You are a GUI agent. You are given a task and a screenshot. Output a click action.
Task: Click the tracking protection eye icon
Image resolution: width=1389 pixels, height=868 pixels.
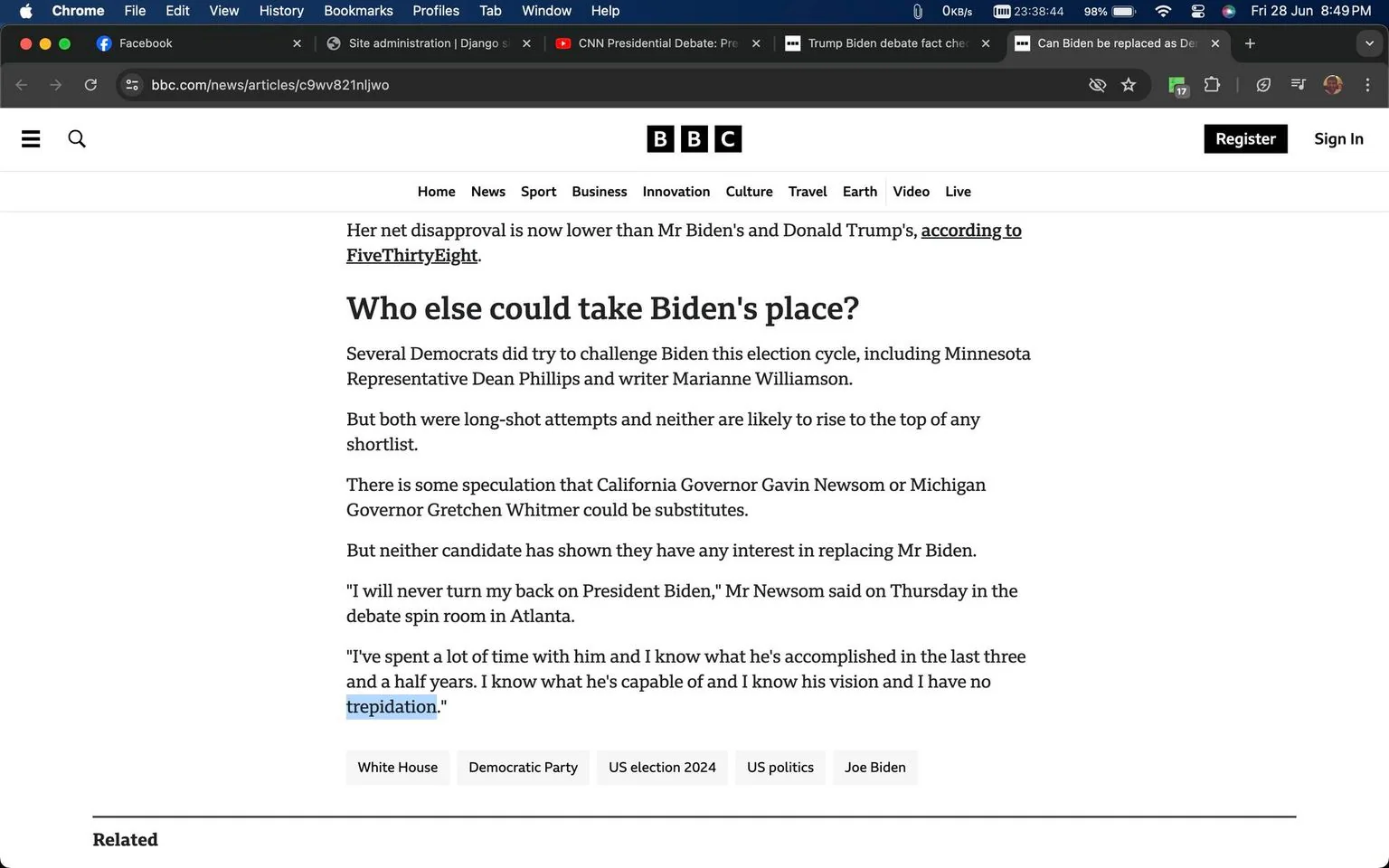point(1097,84)
